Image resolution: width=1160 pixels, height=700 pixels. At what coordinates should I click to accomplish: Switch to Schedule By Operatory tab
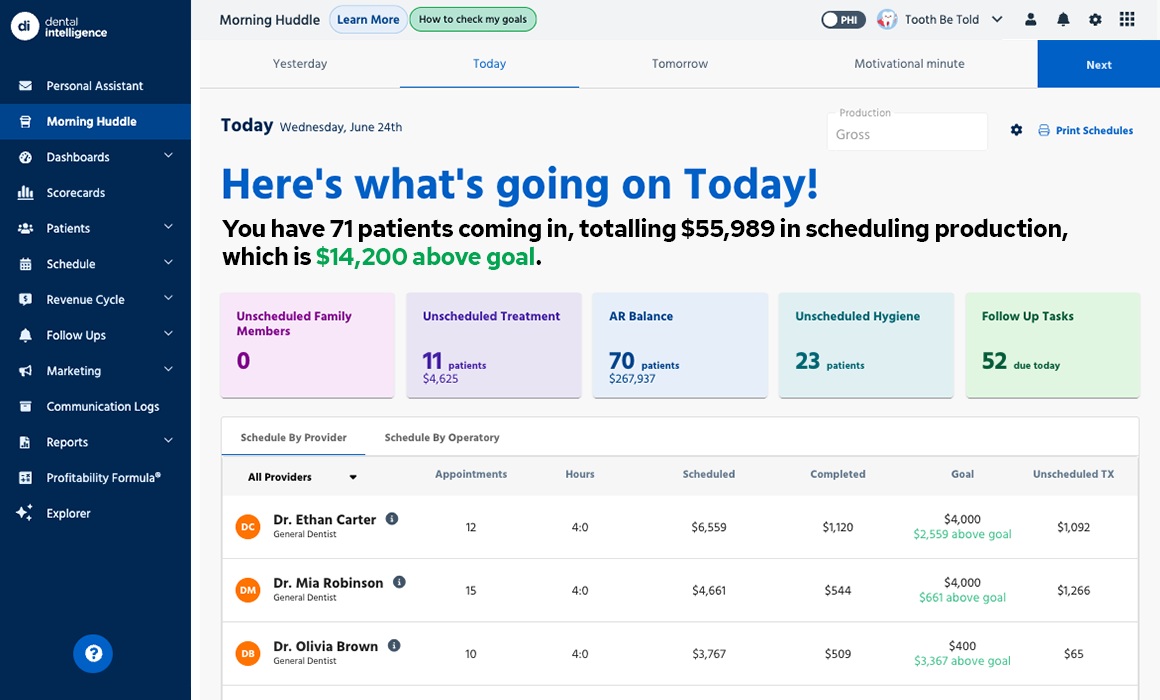point(442,437)
